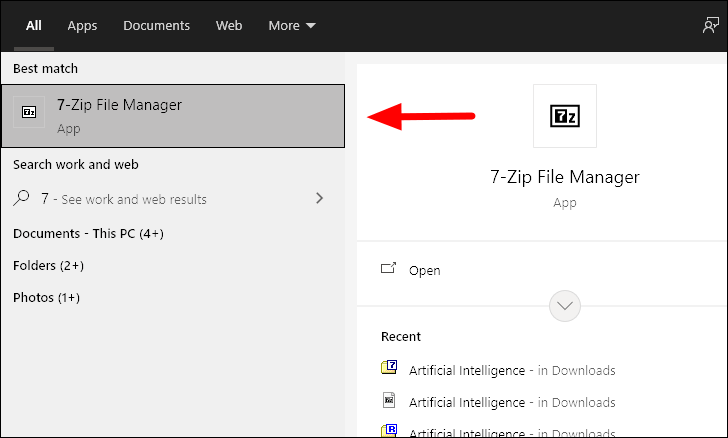Click Open action for 7-Zip
The width and height of the screenshot is (728, 438).
[424, 270]
